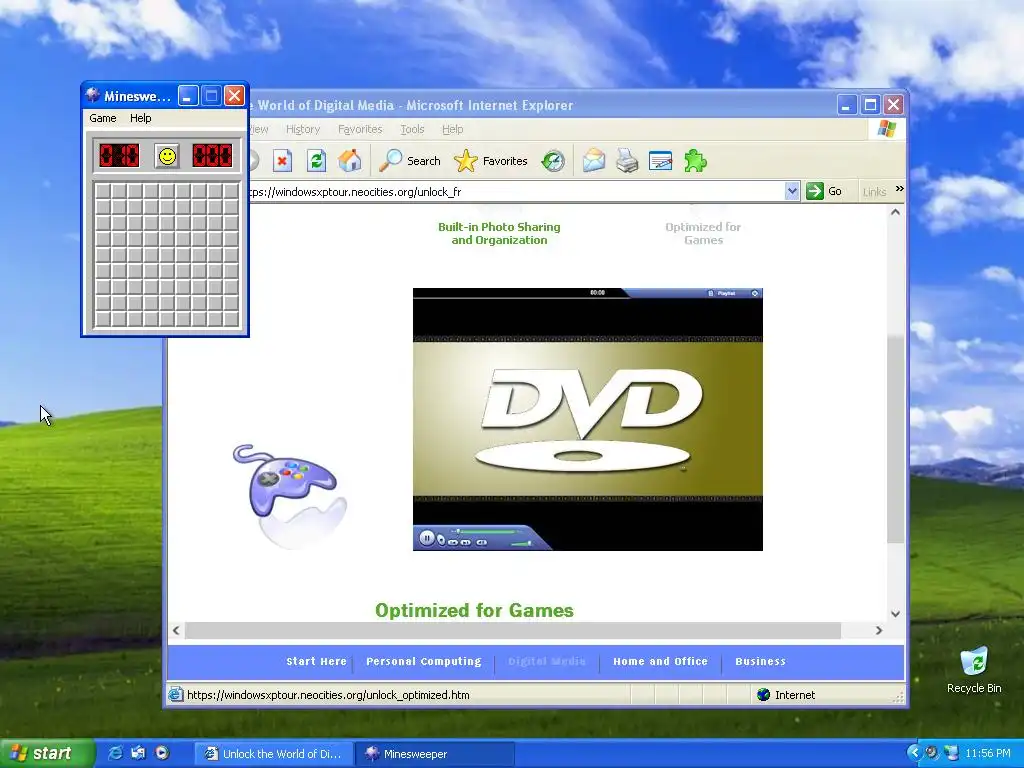The height and width of the screenshot is (768, 1024).
Task: Expand the address bar dropdown arrow
Action: 792,191
